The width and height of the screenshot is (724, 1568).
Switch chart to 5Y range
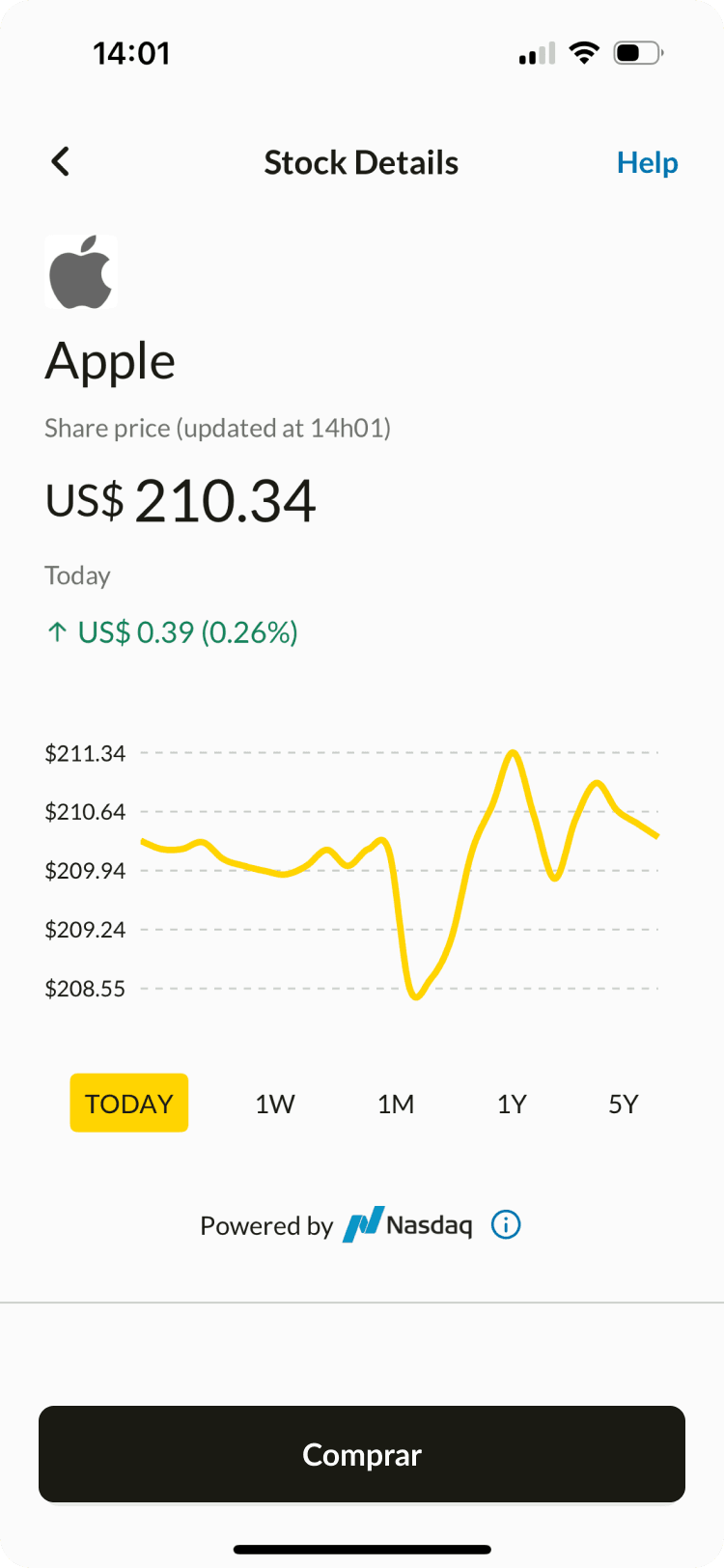[x=624, y=1104]
